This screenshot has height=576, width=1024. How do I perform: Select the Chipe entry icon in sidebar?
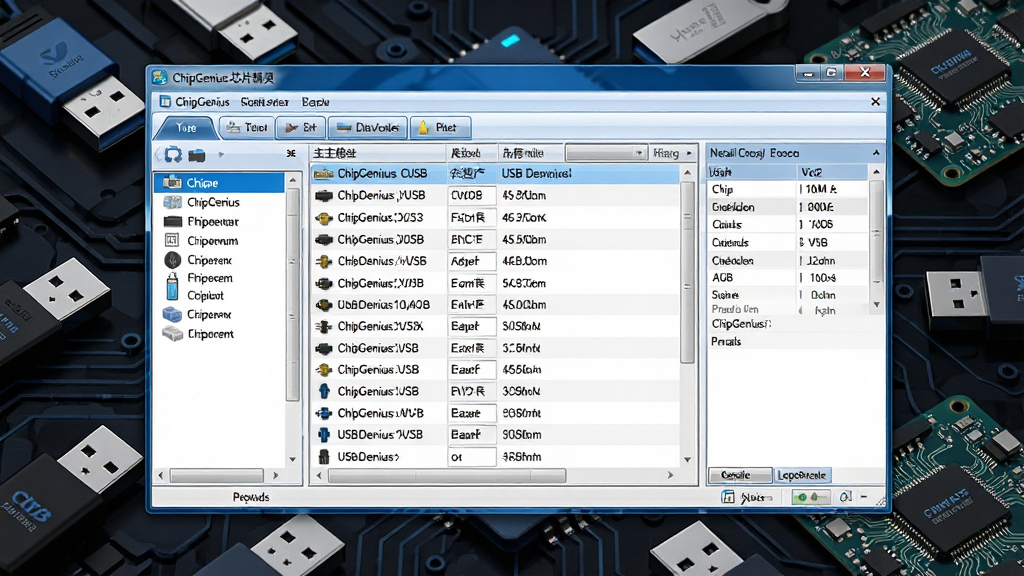click(172, 182)
